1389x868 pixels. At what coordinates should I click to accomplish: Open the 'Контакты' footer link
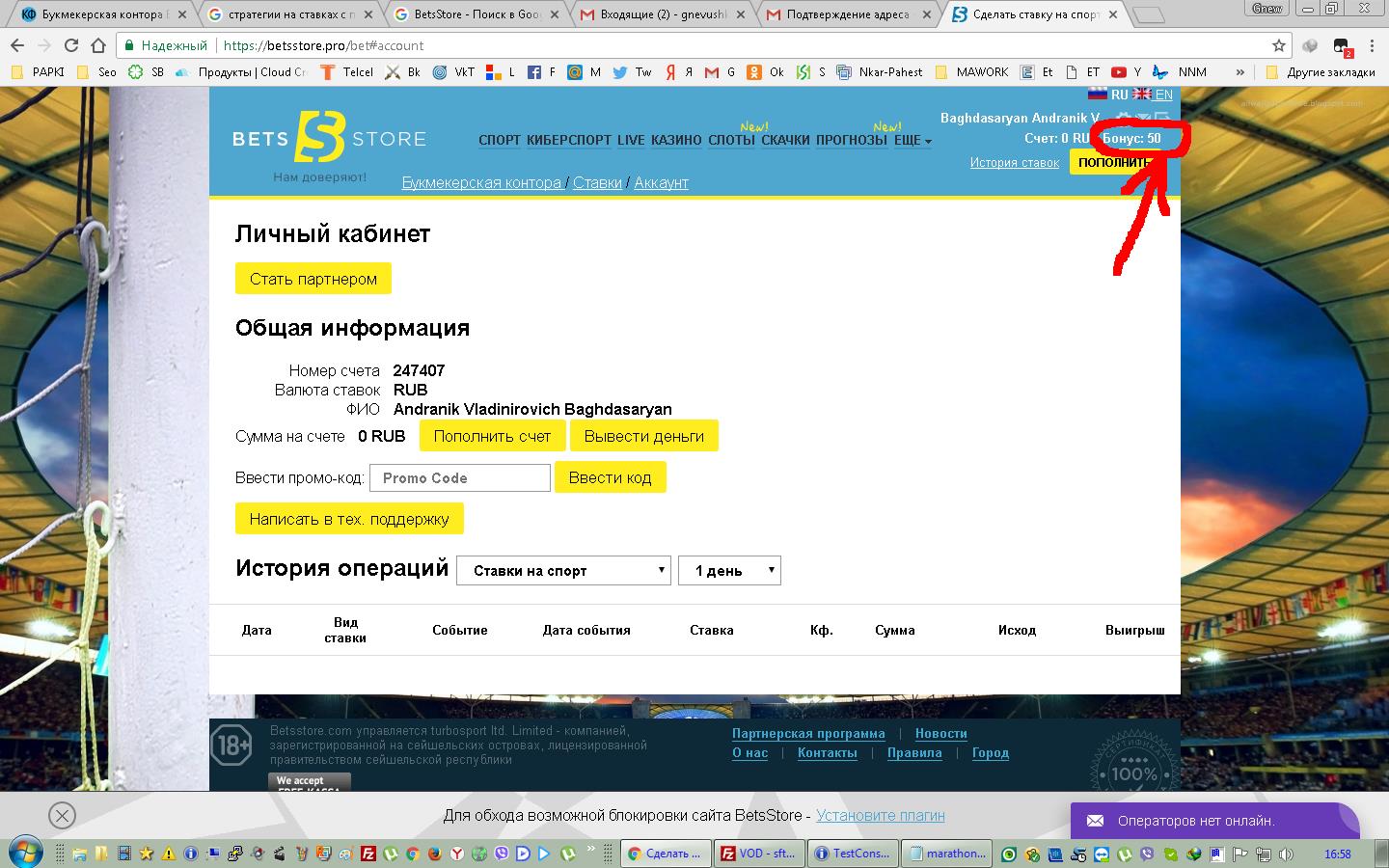828,753
